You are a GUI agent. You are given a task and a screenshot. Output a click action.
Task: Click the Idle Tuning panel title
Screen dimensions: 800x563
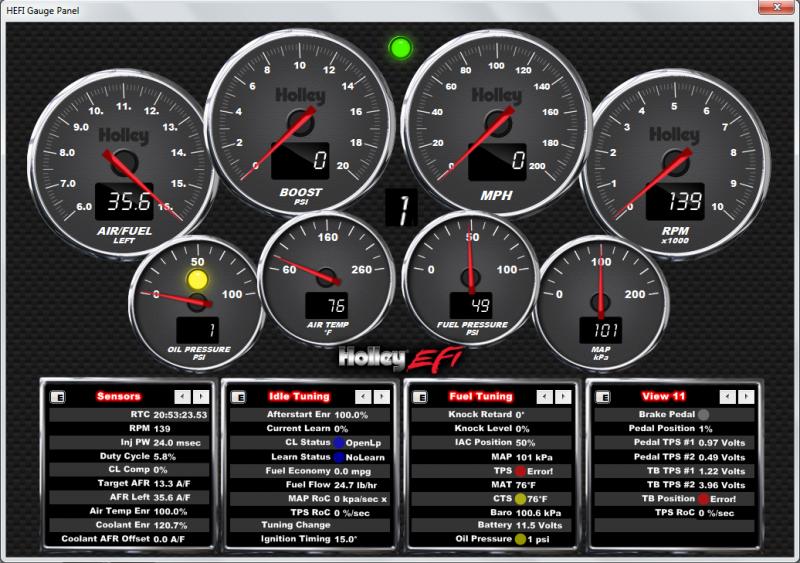click(299, 396)
